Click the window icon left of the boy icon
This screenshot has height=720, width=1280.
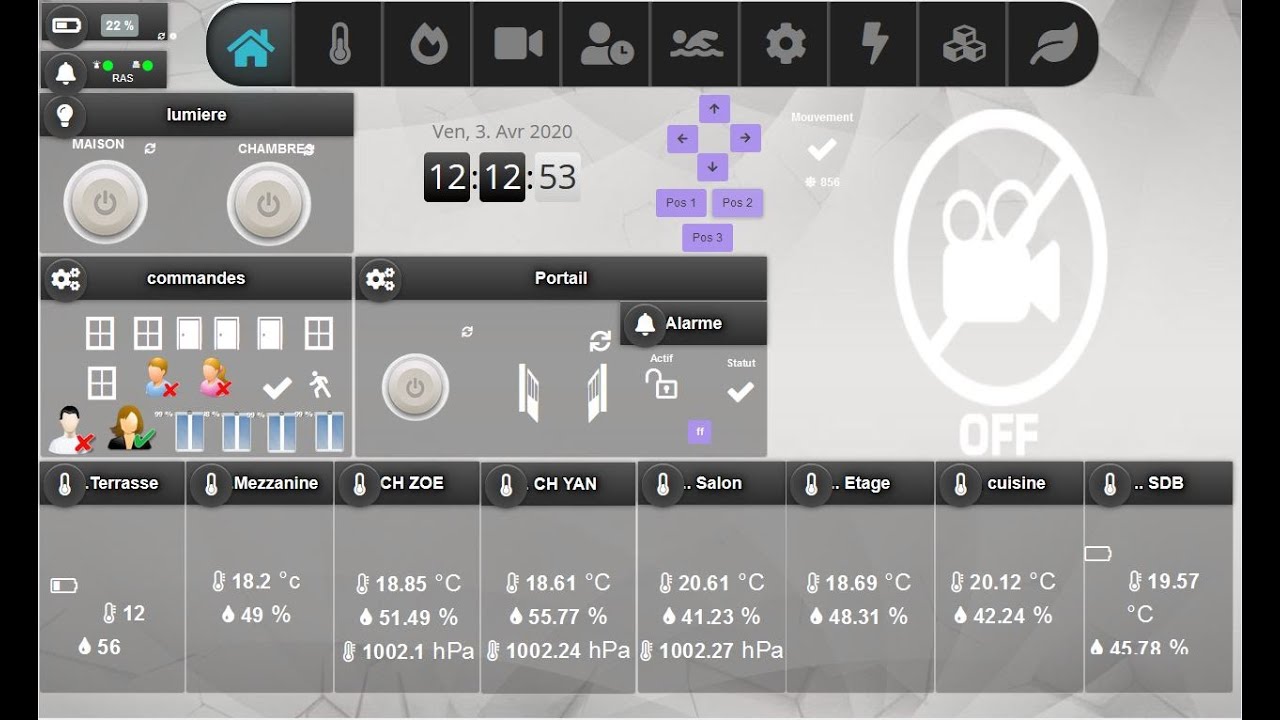point(102,383)
